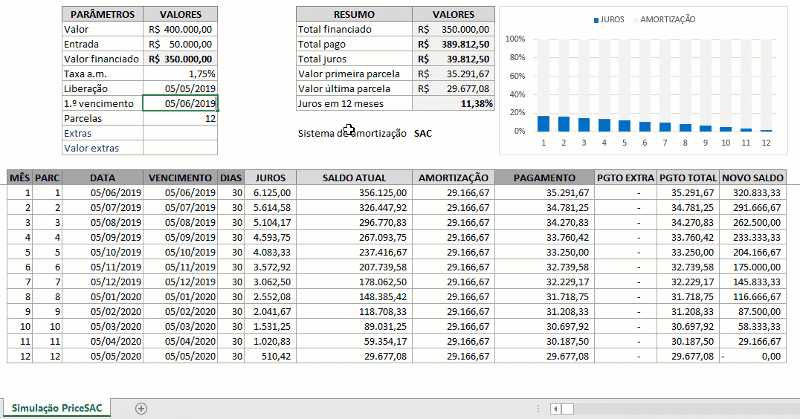Click the AMORTIZAÇÃO table column header
800x419 pixels.
(x=453, y=177)
